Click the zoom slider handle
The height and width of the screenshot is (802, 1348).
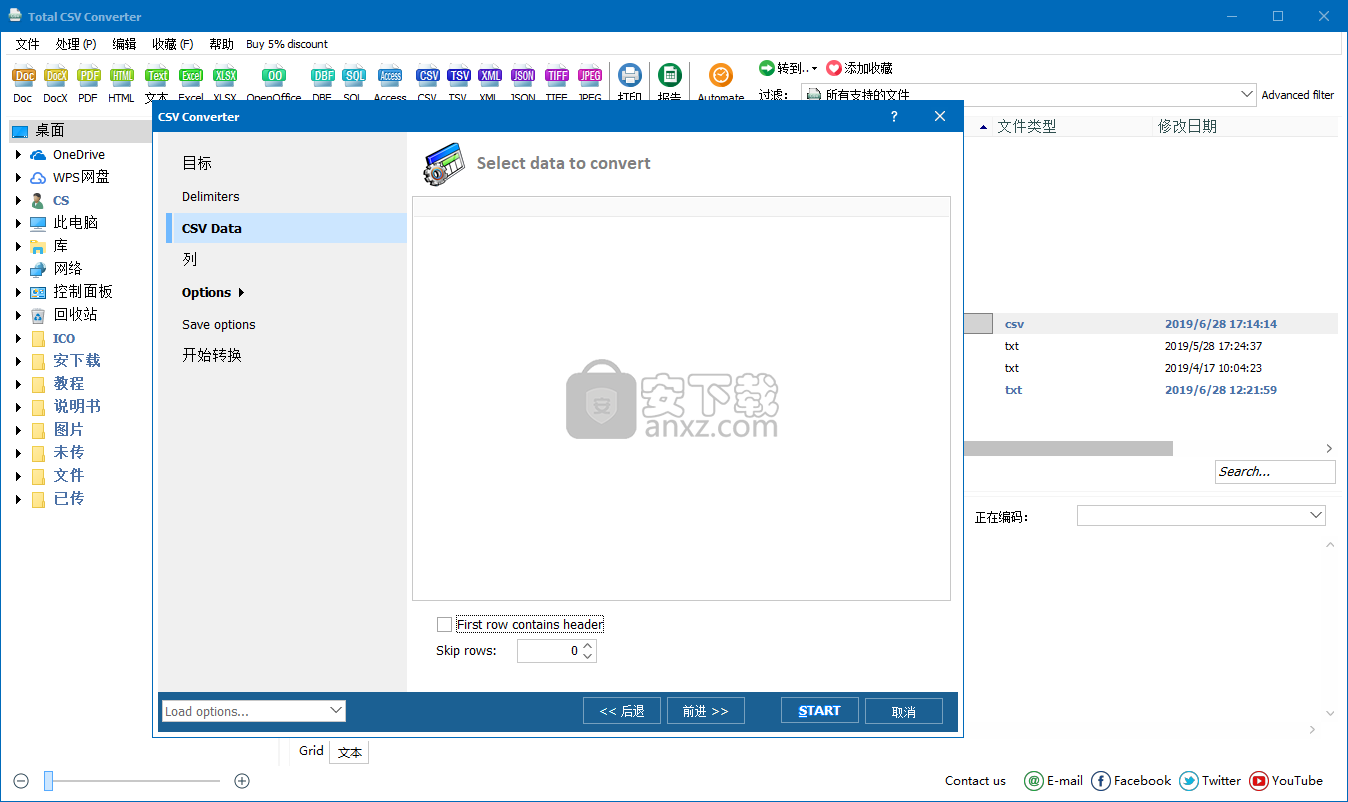48,781
